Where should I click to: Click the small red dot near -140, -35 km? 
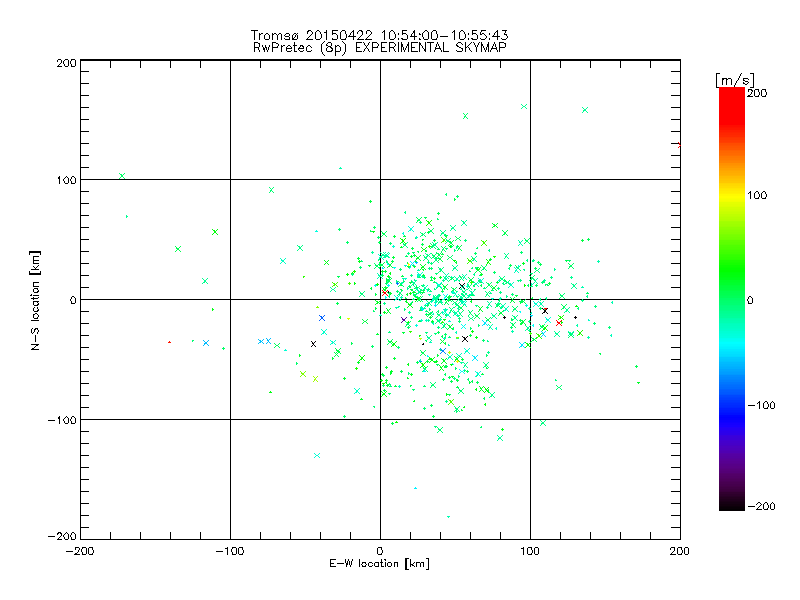pos(169,342)
